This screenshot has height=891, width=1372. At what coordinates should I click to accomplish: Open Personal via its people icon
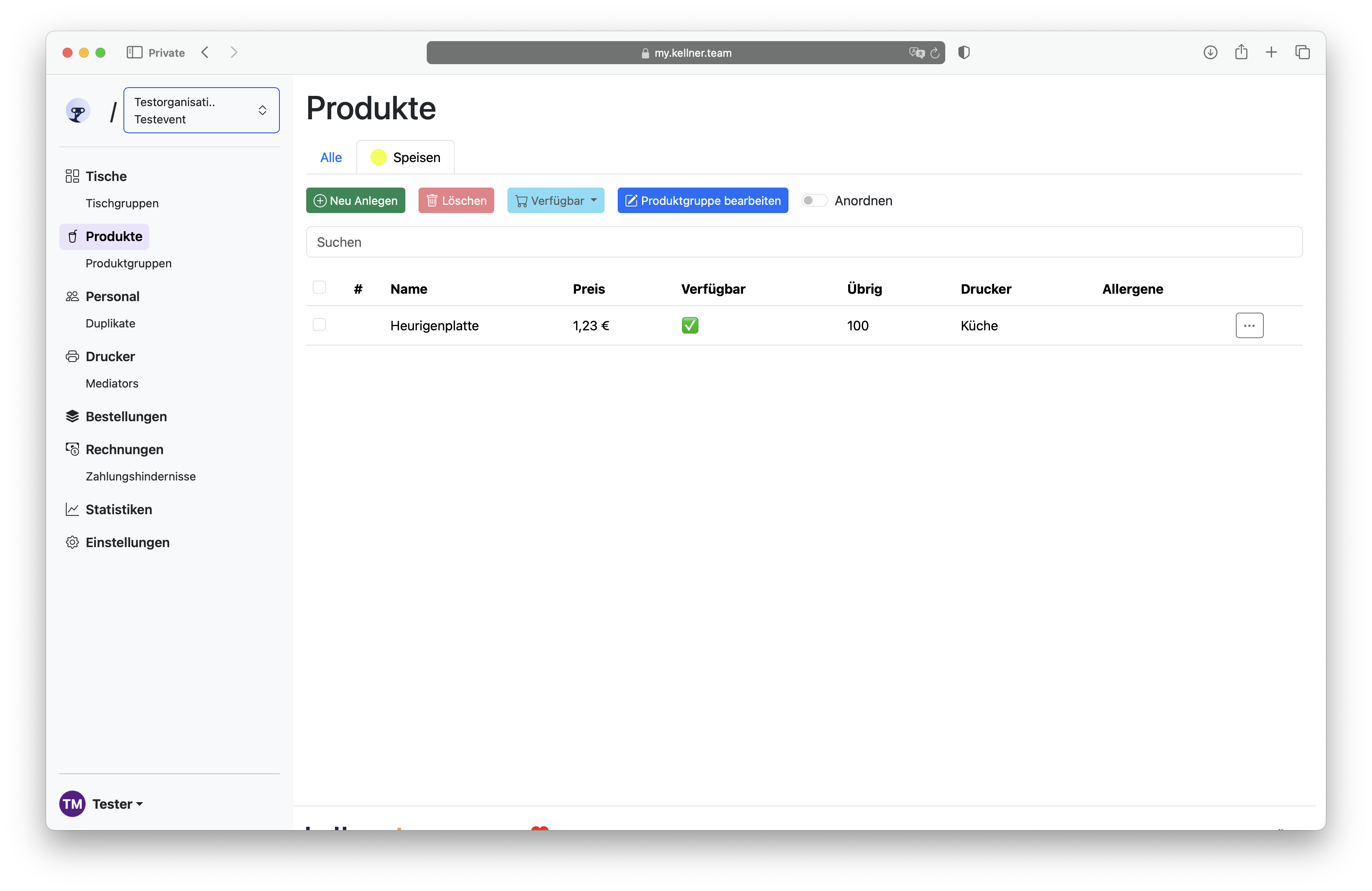pos(72,296)
